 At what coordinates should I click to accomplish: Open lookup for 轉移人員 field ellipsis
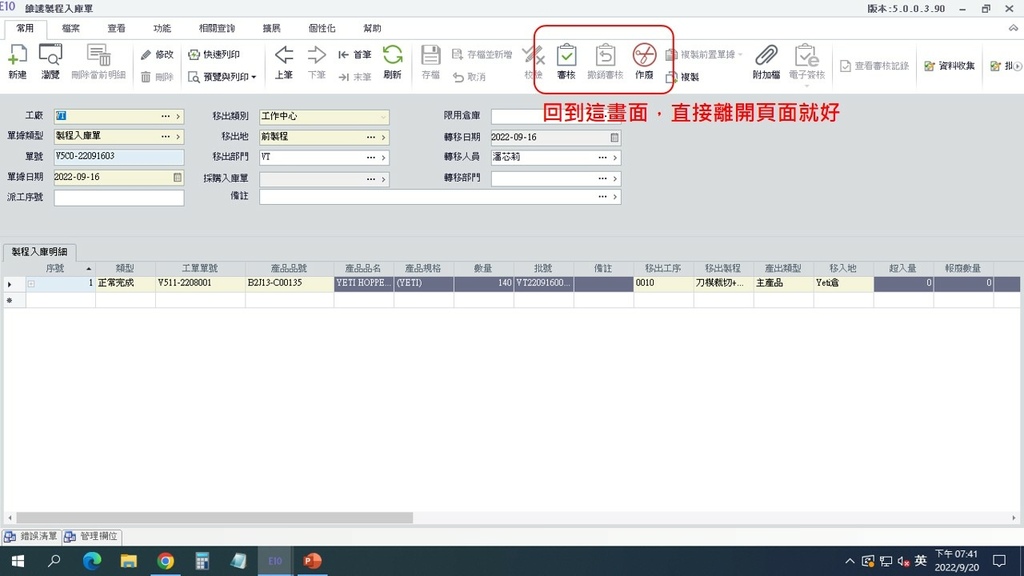602,157
